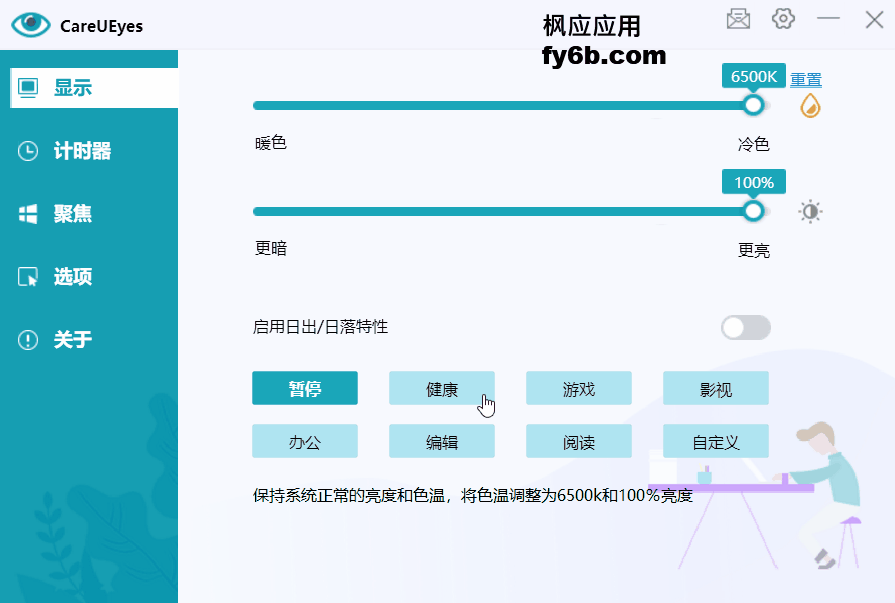
Task: Open the mail feedback envelope icon
Action: tap(738, 19)
